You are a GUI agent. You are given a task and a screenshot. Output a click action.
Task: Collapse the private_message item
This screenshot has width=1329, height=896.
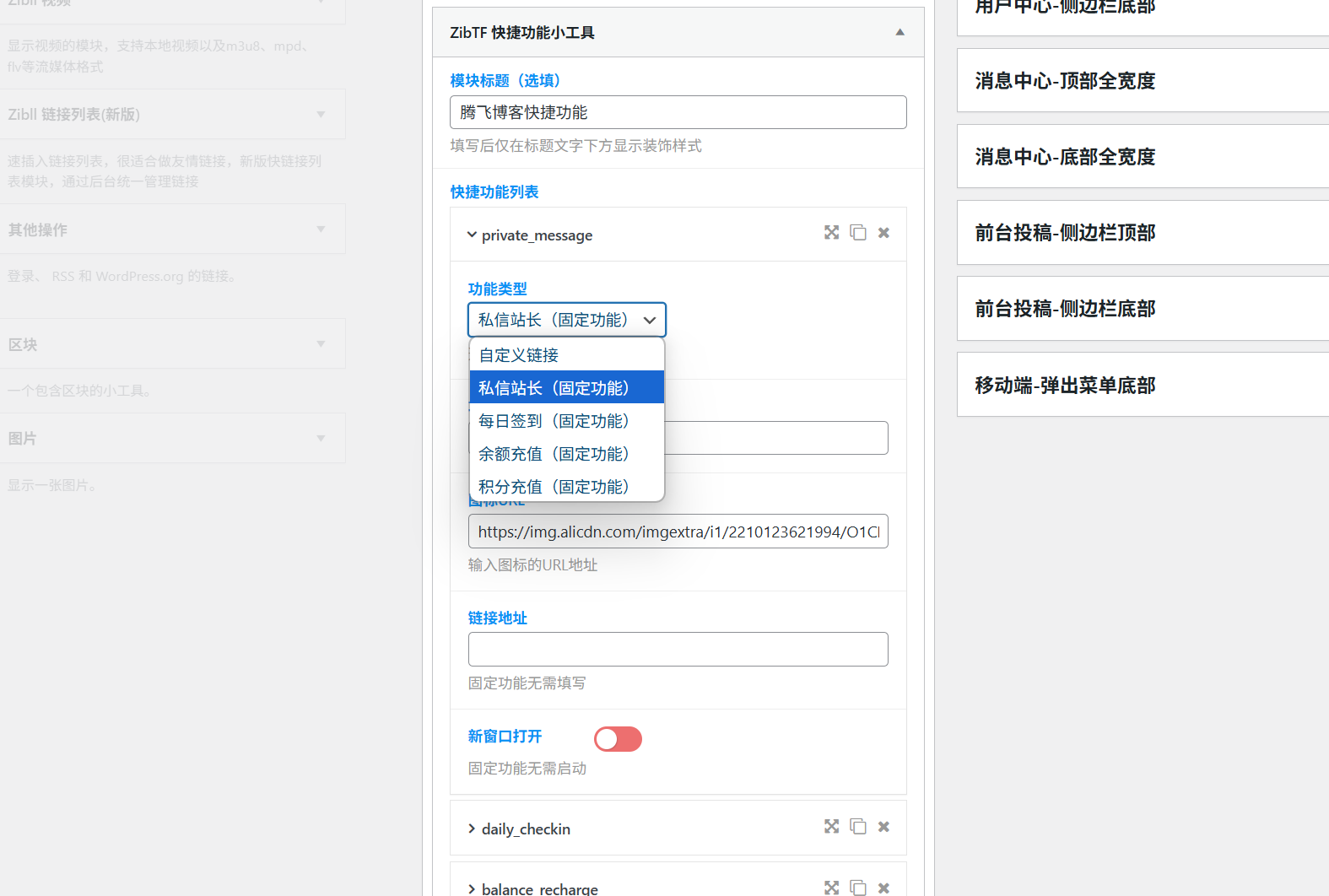coord(472,235)
